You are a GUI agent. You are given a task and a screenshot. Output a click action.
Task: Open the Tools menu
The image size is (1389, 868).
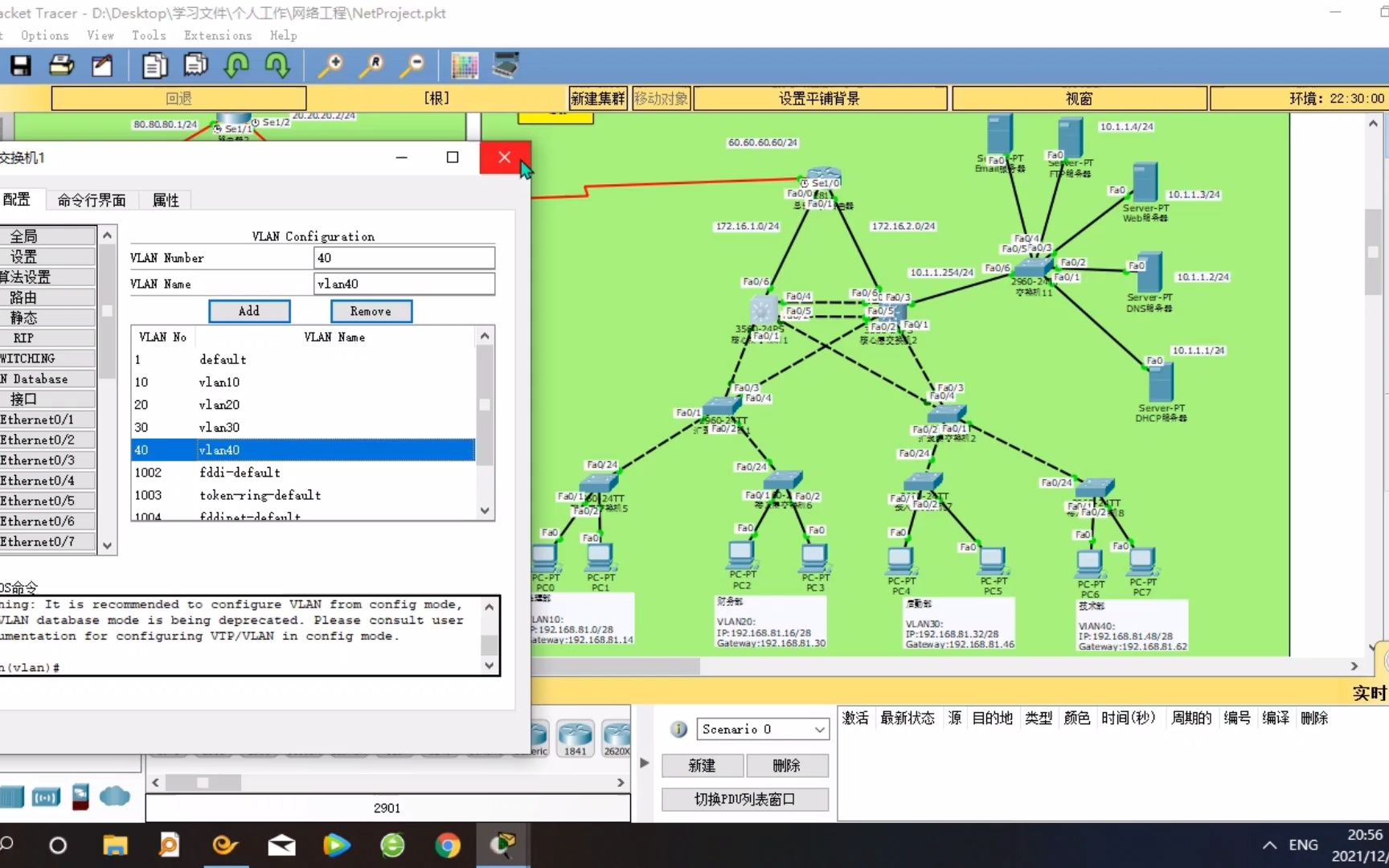(149, 35)
